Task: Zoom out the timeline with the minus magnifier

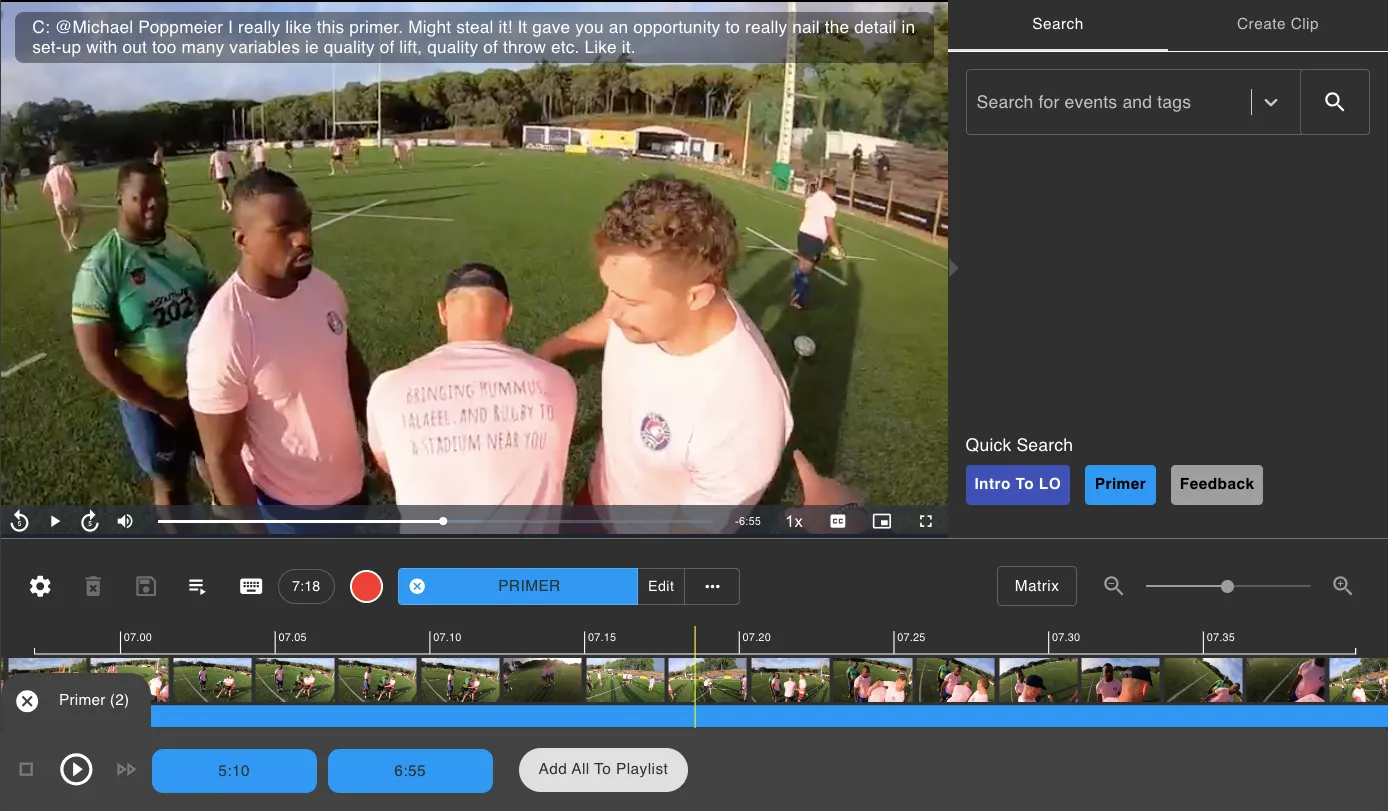Action: click(x=1113, y=586)
